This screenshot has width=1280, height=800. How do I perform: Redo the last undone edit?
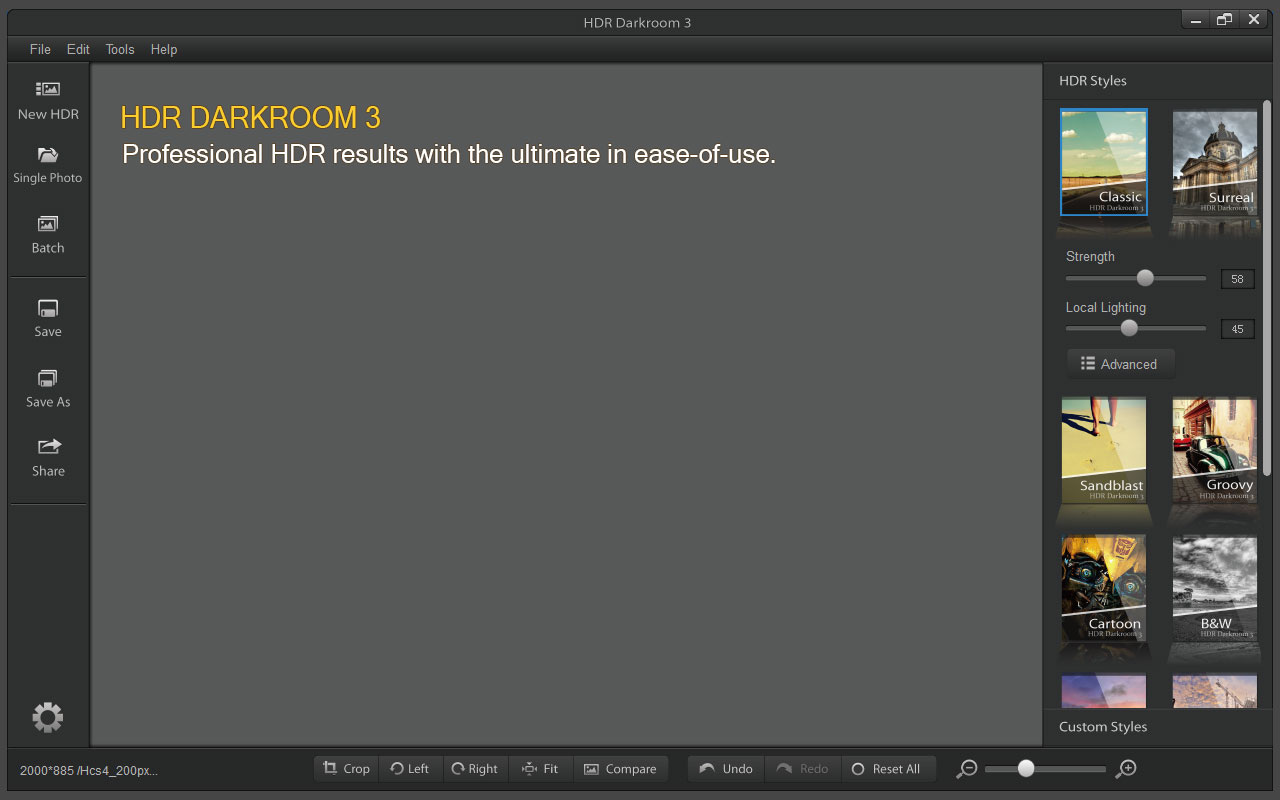click(x=803, y=769)
